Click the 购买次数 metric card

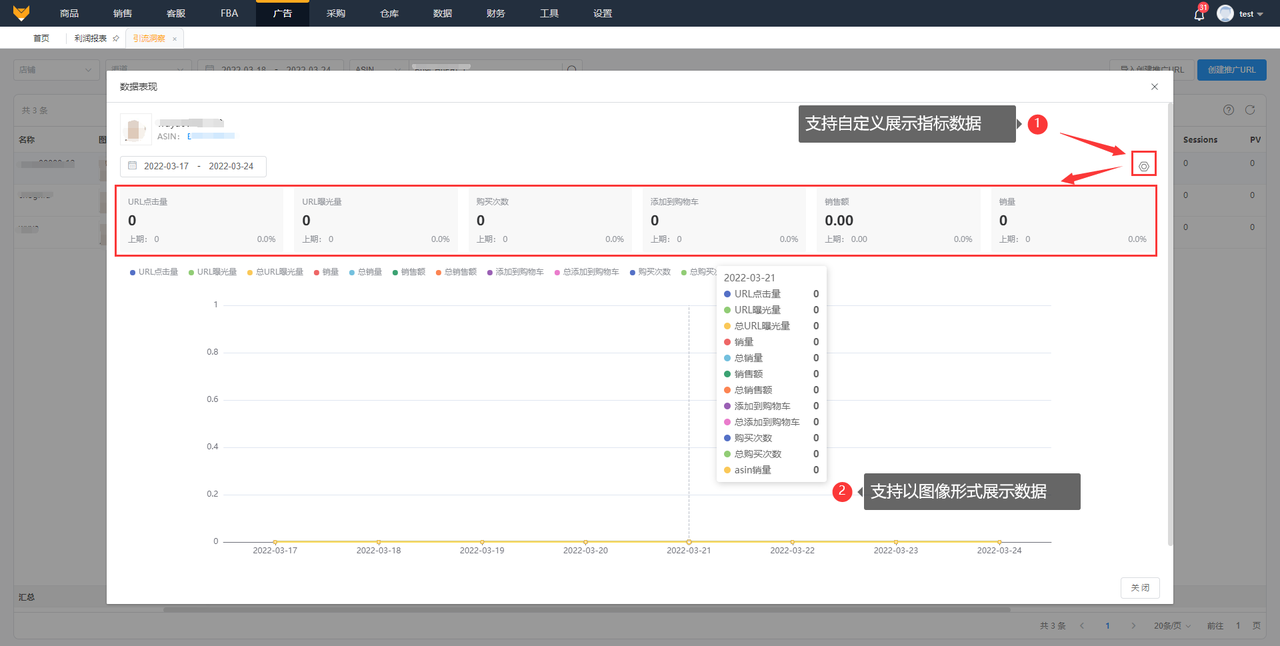[x=550, y=220]
